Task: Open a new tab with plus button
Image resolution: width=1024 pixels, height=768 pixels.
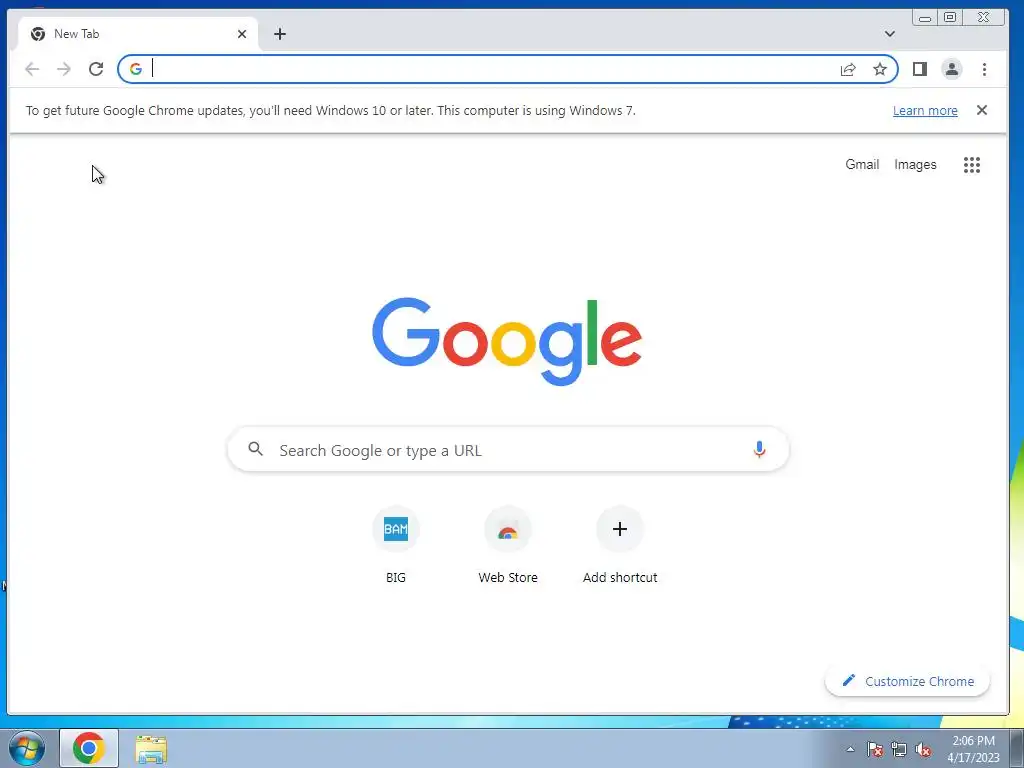Action: pyautogui.click(x=280, y=34)
